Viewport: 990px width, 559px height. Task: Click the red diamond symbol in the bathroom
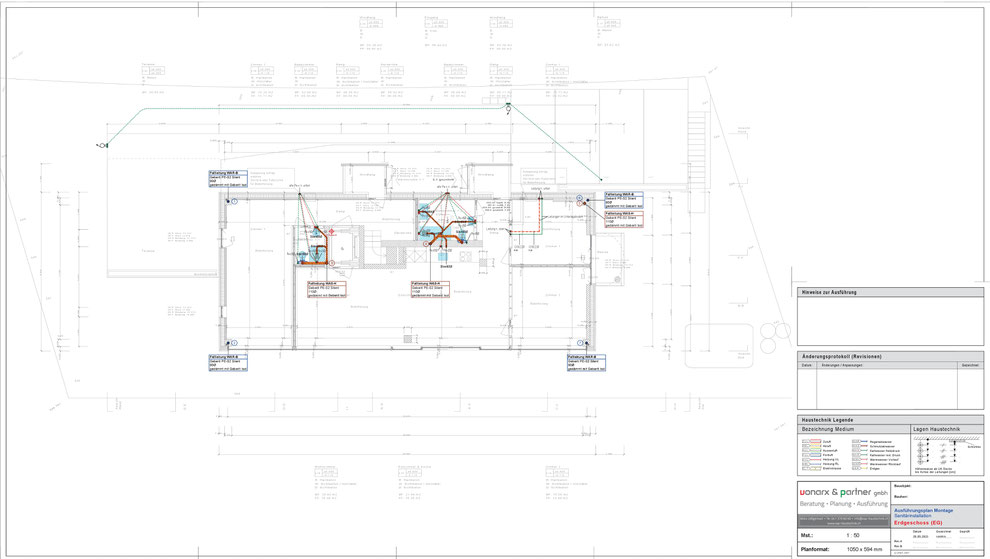click(331, 232)
